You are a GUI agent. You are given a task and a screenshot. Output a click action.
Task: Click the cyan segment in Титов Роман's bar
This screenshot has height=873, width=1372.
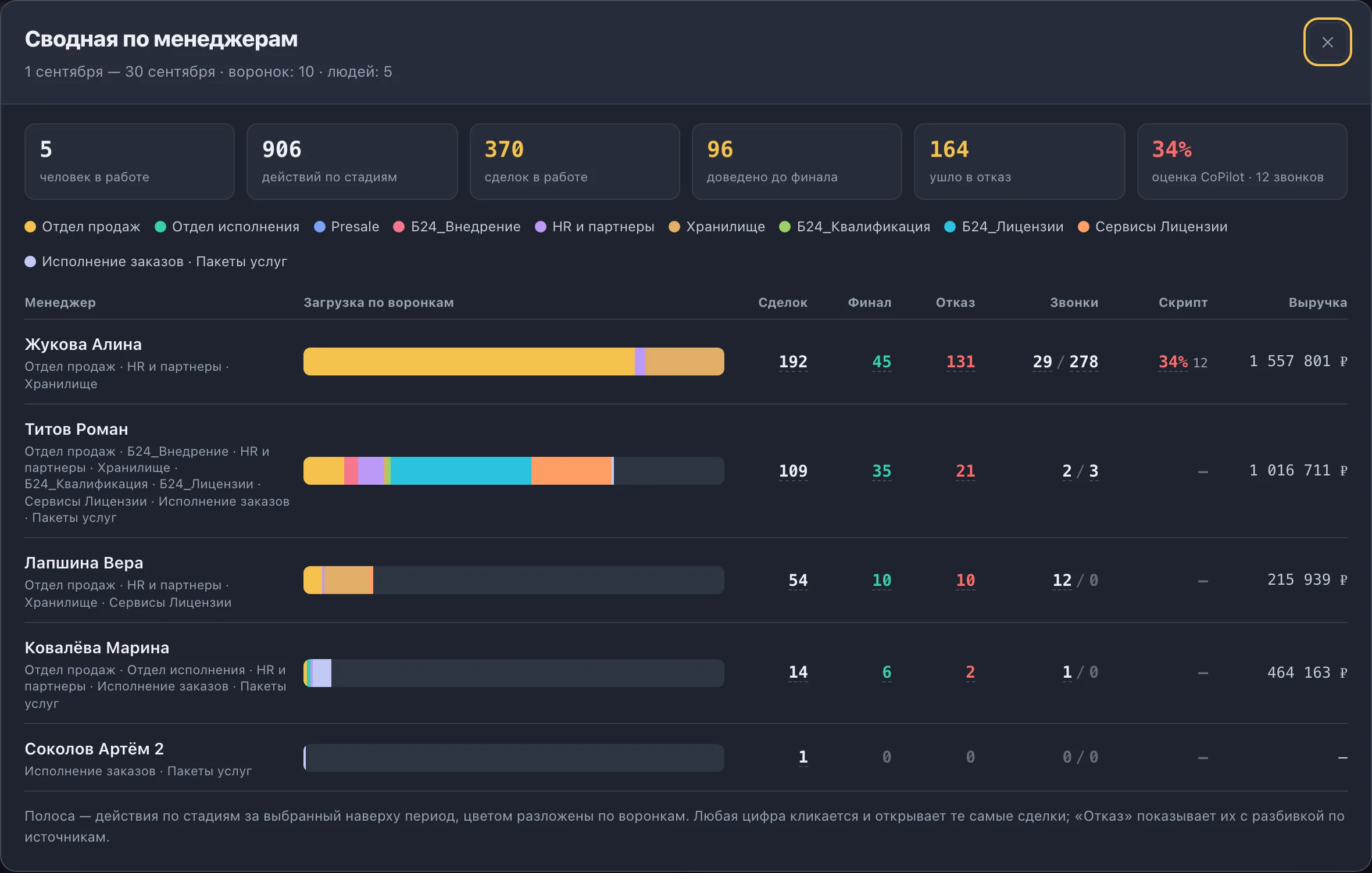coord(460,471)
